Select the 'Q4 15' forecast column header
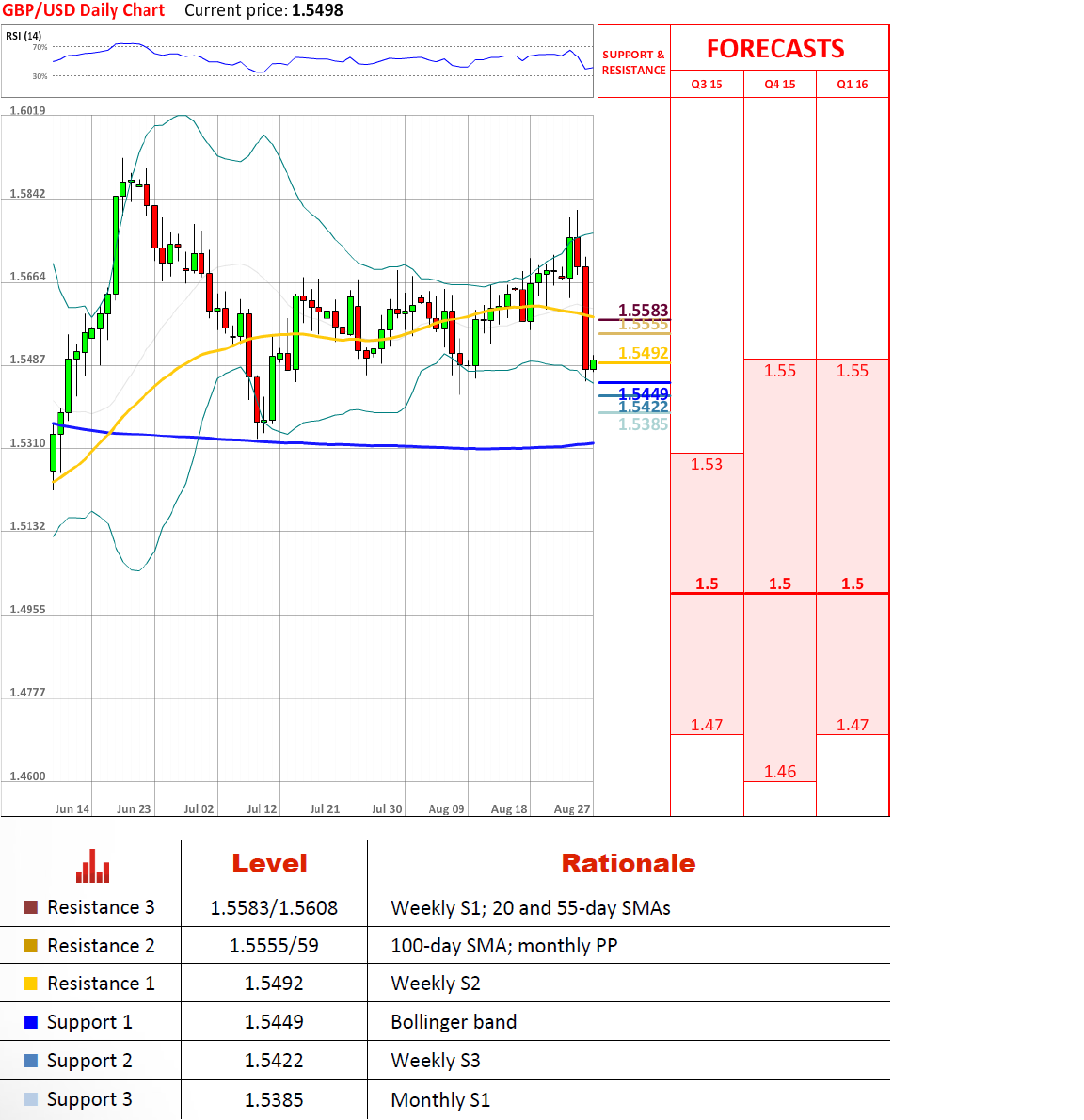The height and width of the screenshot is (1120, 1084). pyautogui.click(x=780, y=84)
